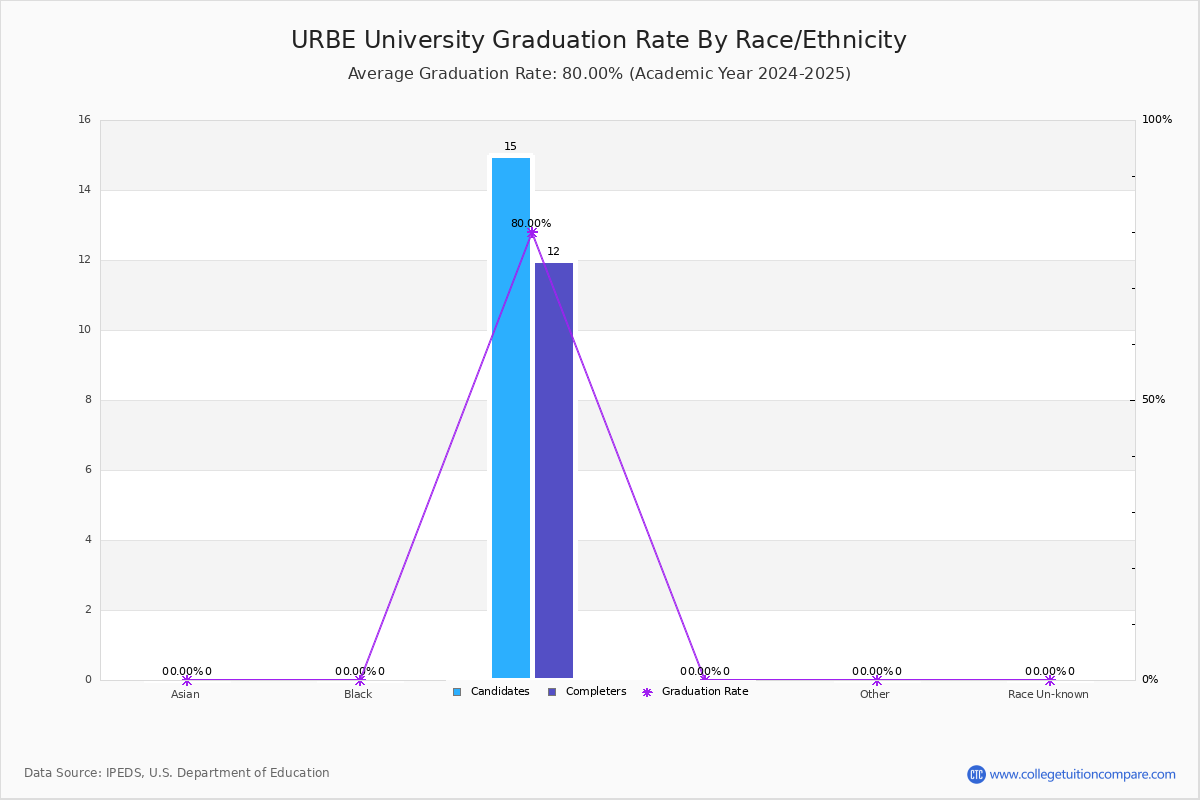The width and height of the screenshot is (1200, 800).
Task: Click the purple Completers bar
Action: 554,471
